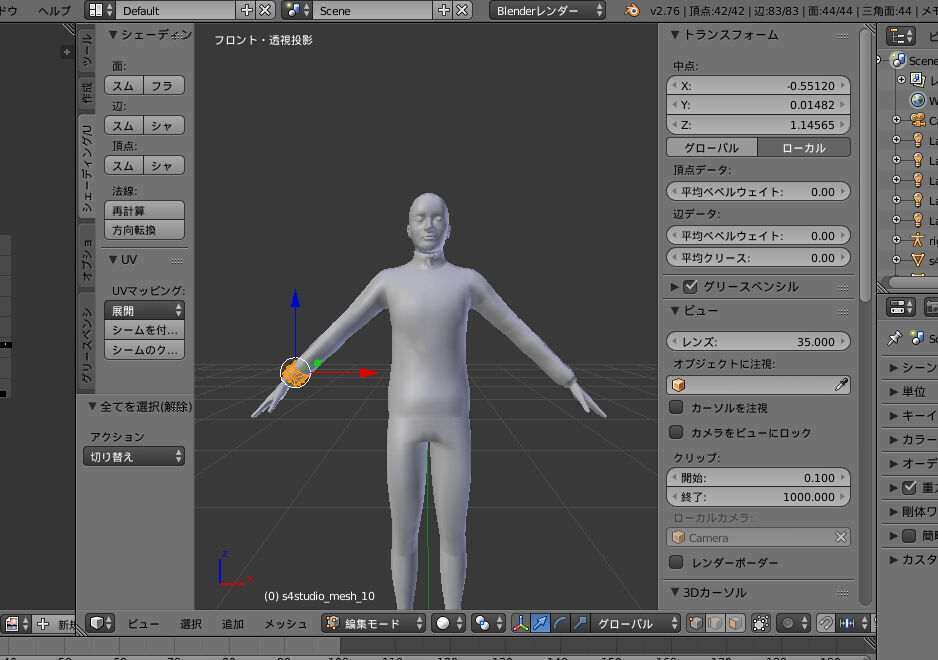Open the 展開 UV mapping dropdown
Image resolution: width=938 pixels, height=660 pixels.
pyautogui.click(x=144, y=311)
